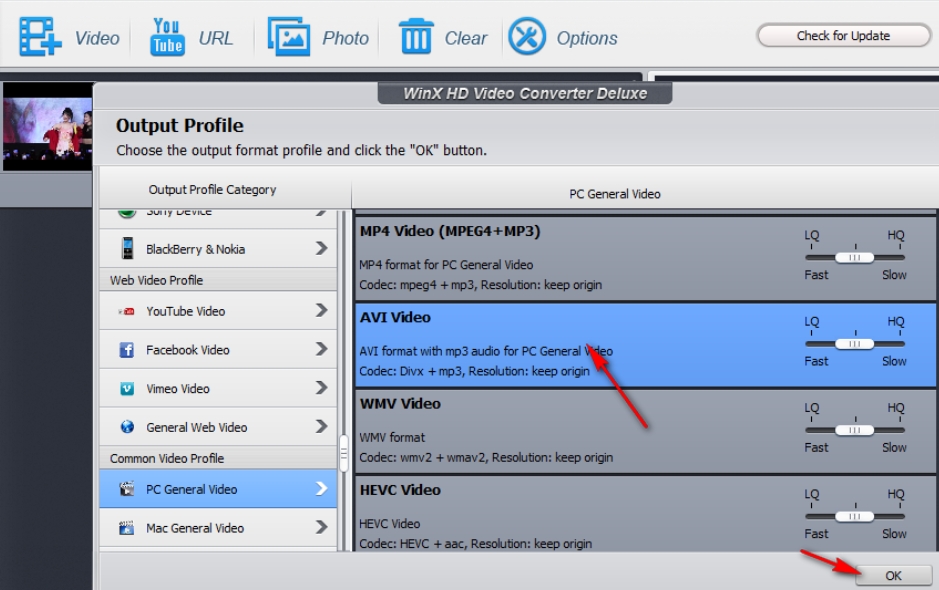Click the Clear trash can icon
This screenshot has height=590, width=939.
[416, 37]
